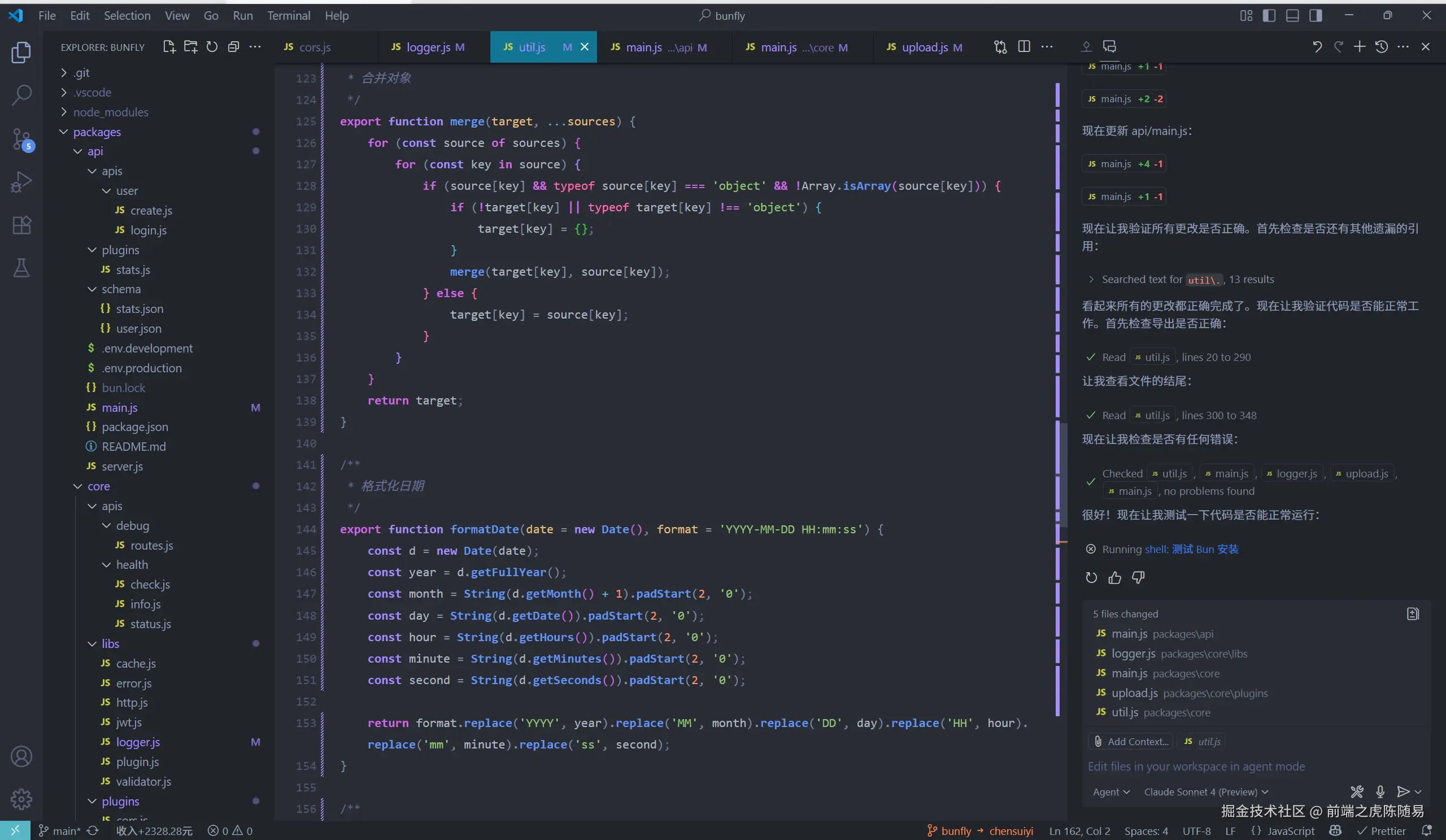Open the Terminal menu

point(288,15)
